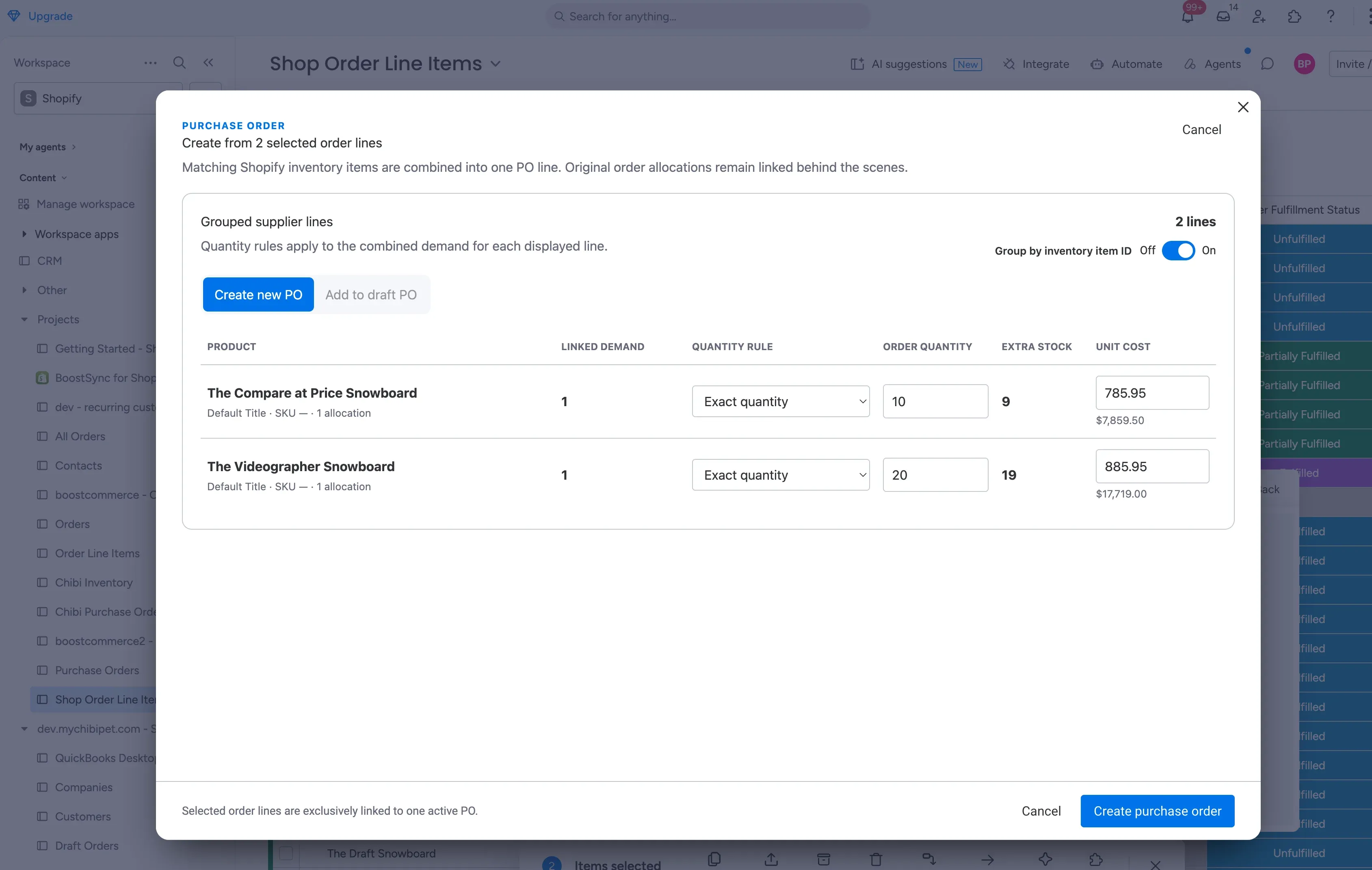Open quantity rule dropdown for Videographer Snowboard
The width and height of the screenshot is (1372, 870).
point(781,474)
